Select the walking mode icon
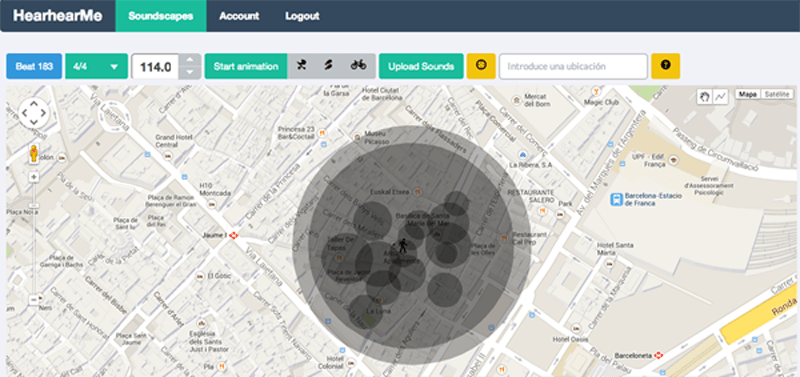Image resolution: width=800 pixels, height=377 pixels. tap(302, 65)
